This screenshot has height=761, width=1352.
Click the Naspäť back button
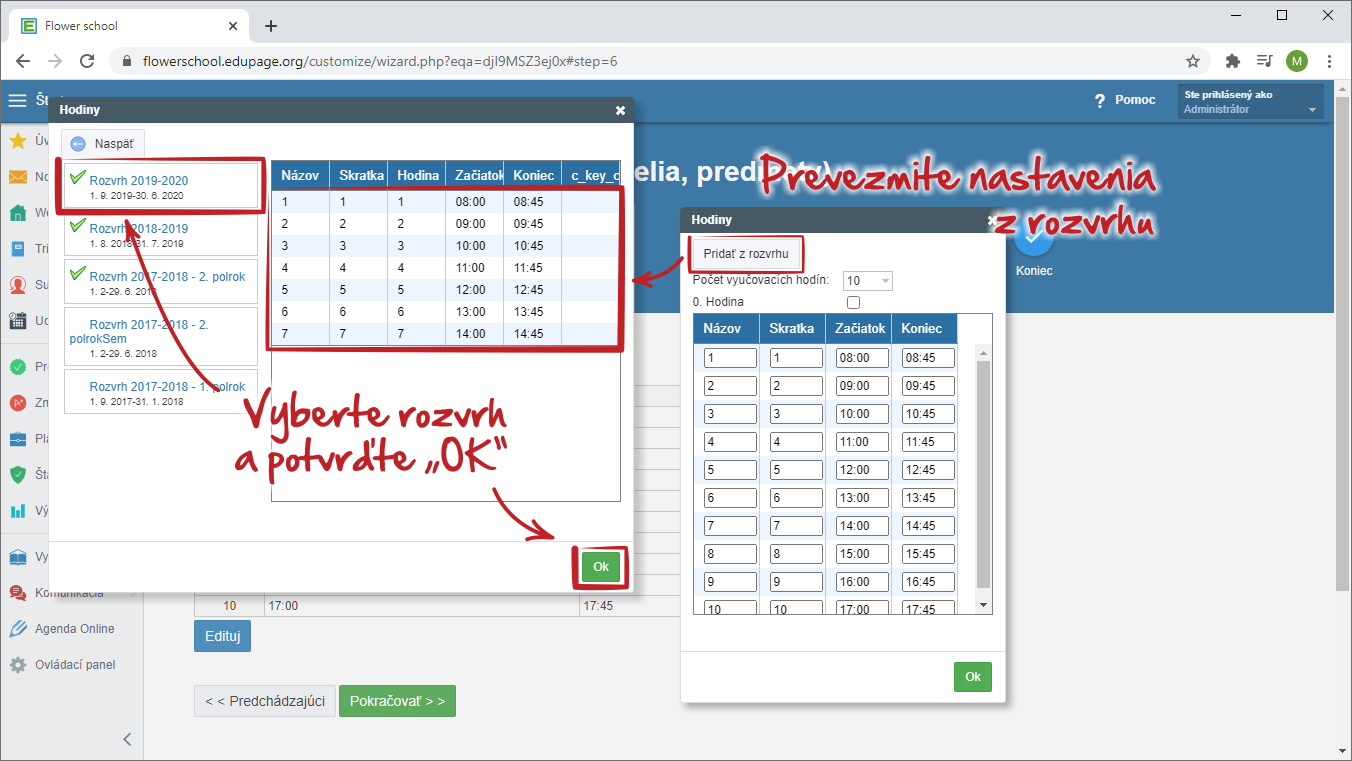point(103,144)
